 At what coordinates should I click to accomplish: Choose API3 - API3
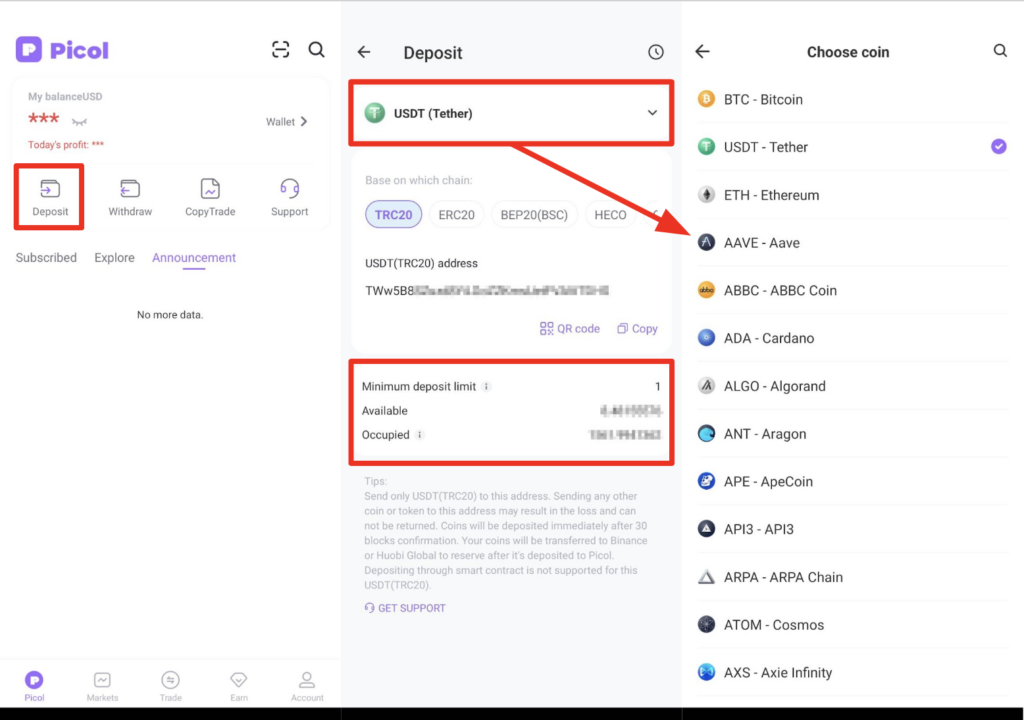point(853,529)
